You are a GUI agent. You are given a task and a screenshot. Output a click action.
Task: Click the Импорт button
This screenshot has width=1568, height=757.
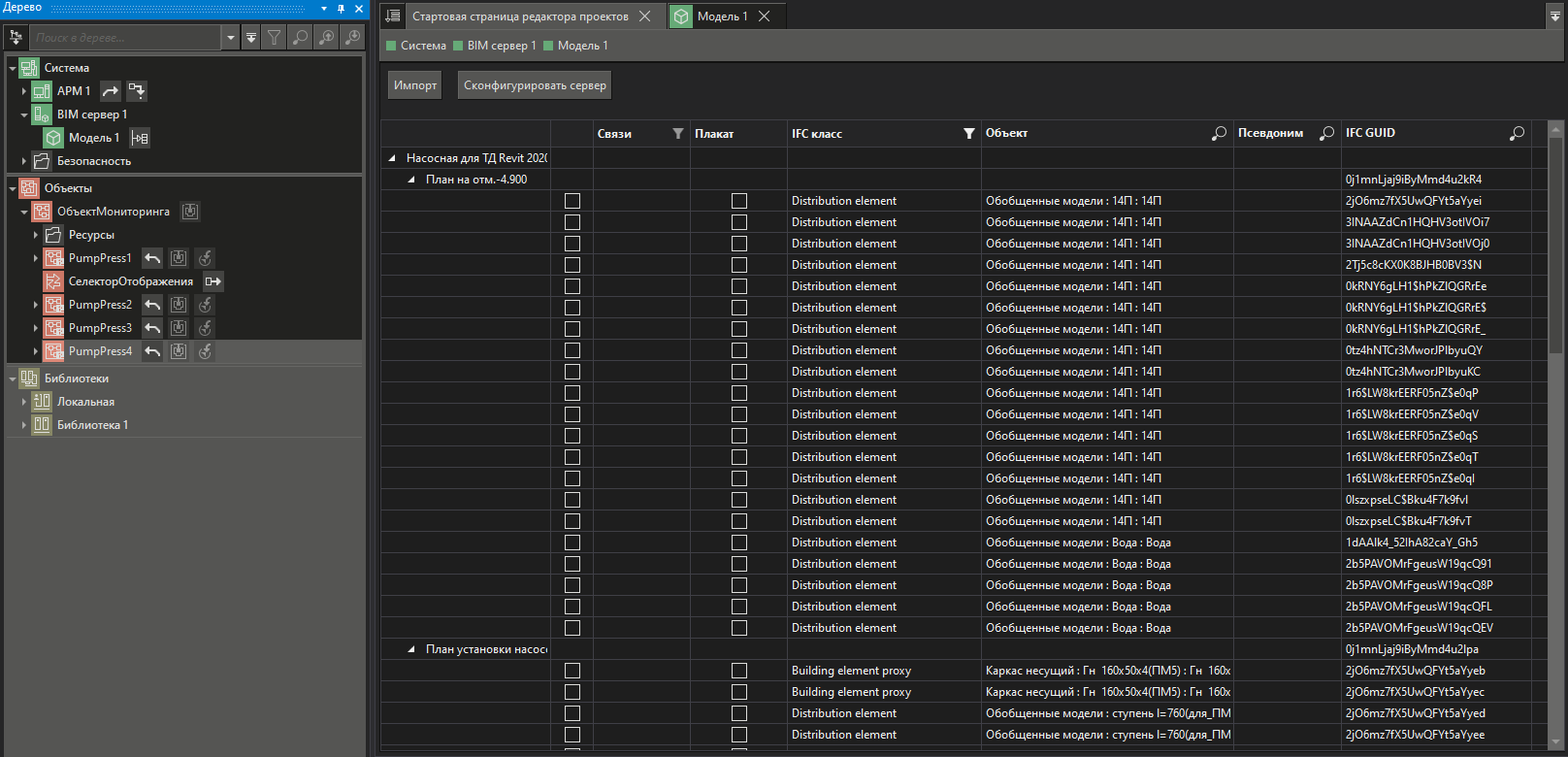tap(415, 85)
